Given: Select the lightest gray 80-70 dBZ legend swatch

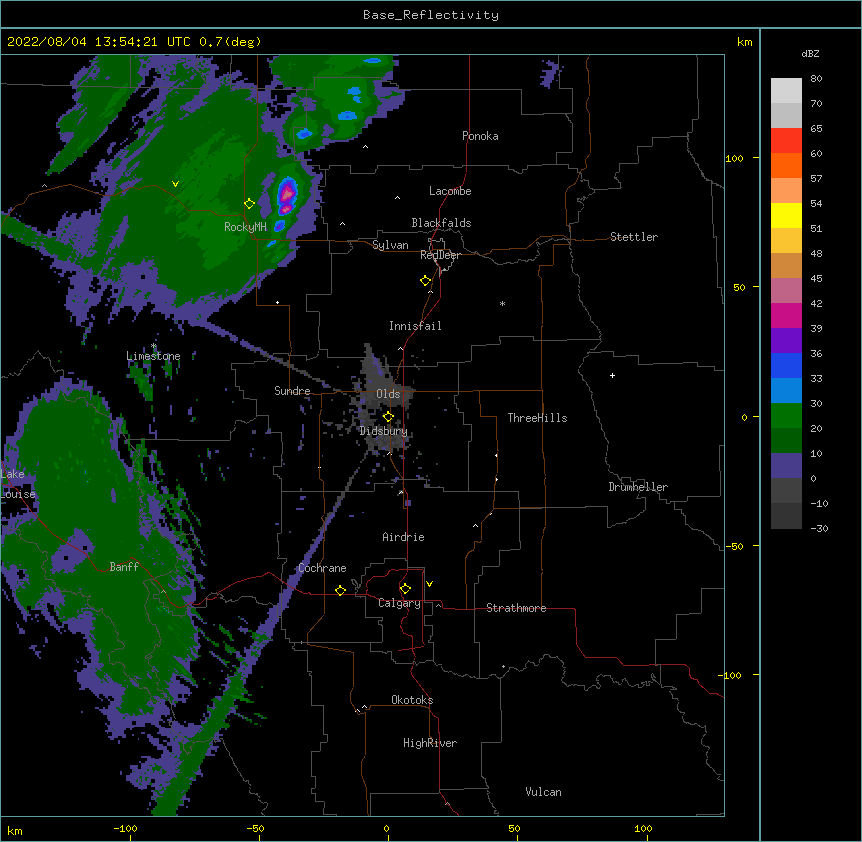Looking at the screenshot, I should [786, 91].
